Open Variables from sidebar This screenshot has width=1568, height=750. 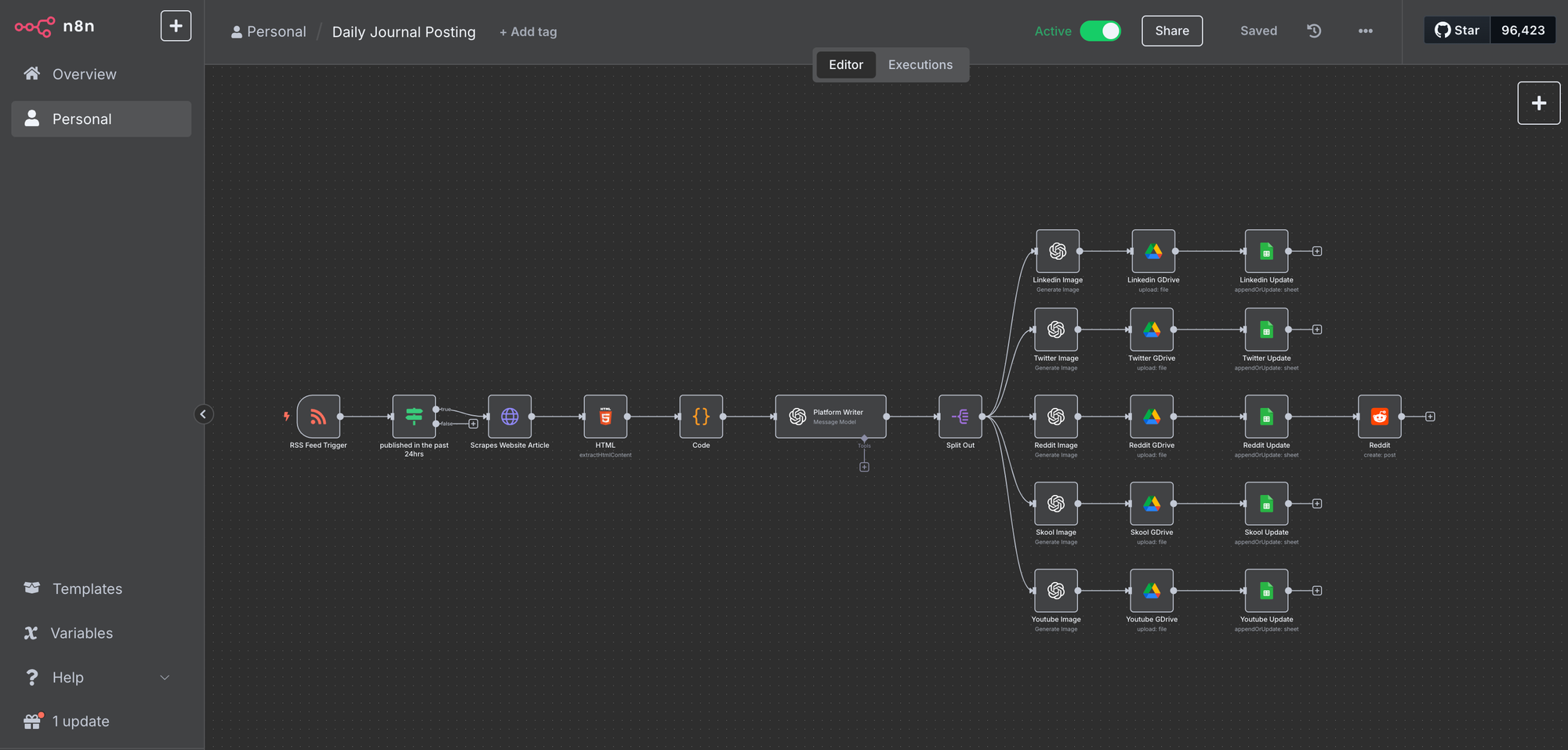click(x=101, y=633)
